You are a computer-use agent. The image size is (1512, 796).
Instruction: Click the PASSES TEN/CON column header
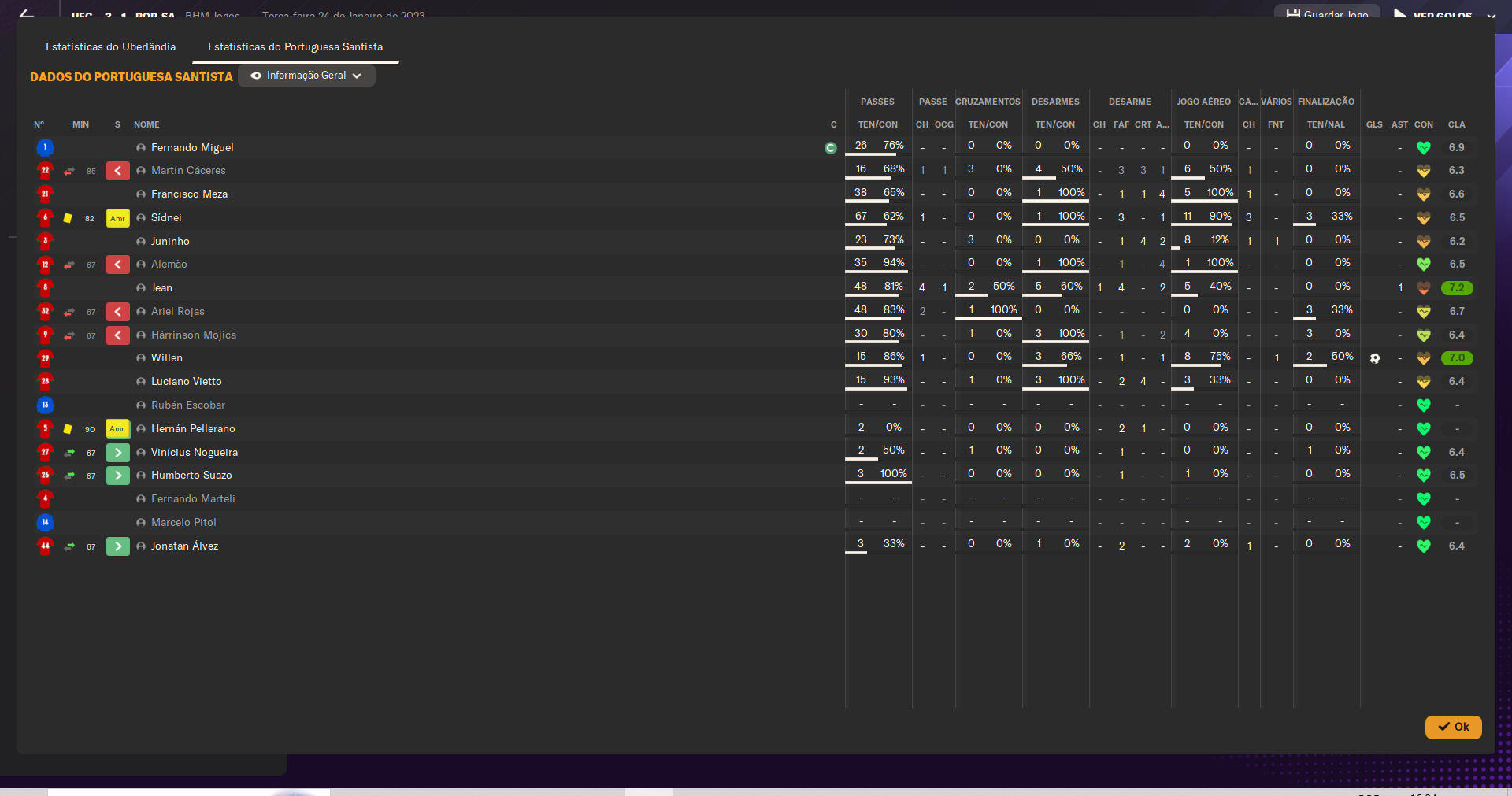pos(877,124)
